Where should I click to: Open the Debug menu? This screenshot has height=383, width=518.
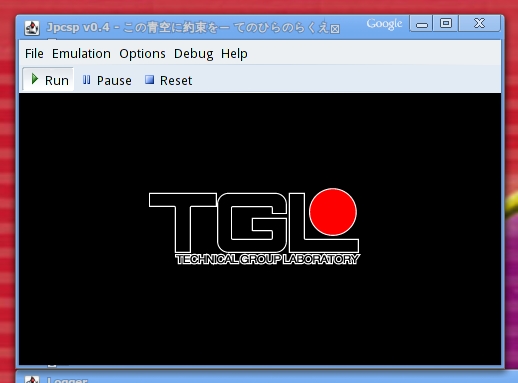click(193, 54)
